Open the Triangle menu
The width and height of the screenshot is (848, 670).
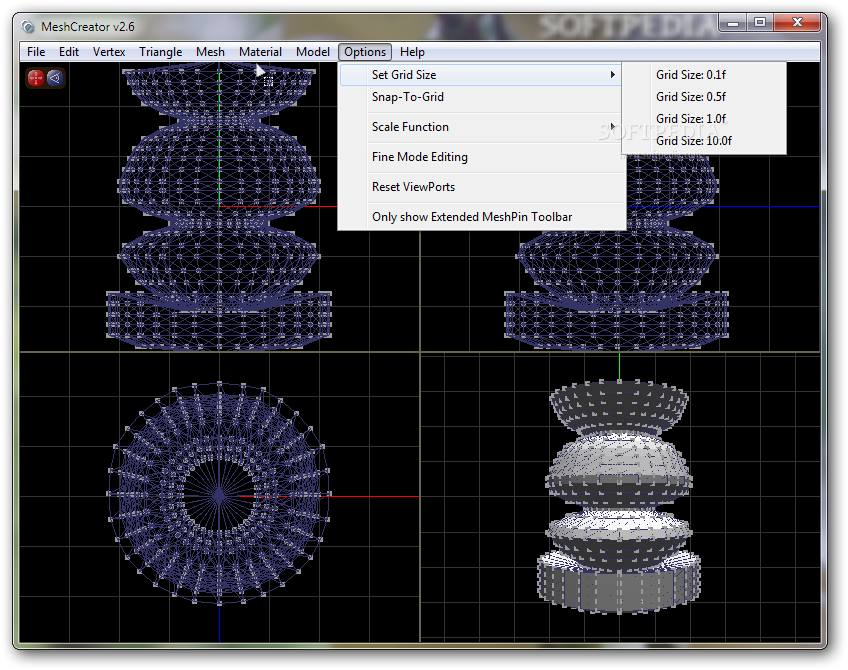pos(160,52)
